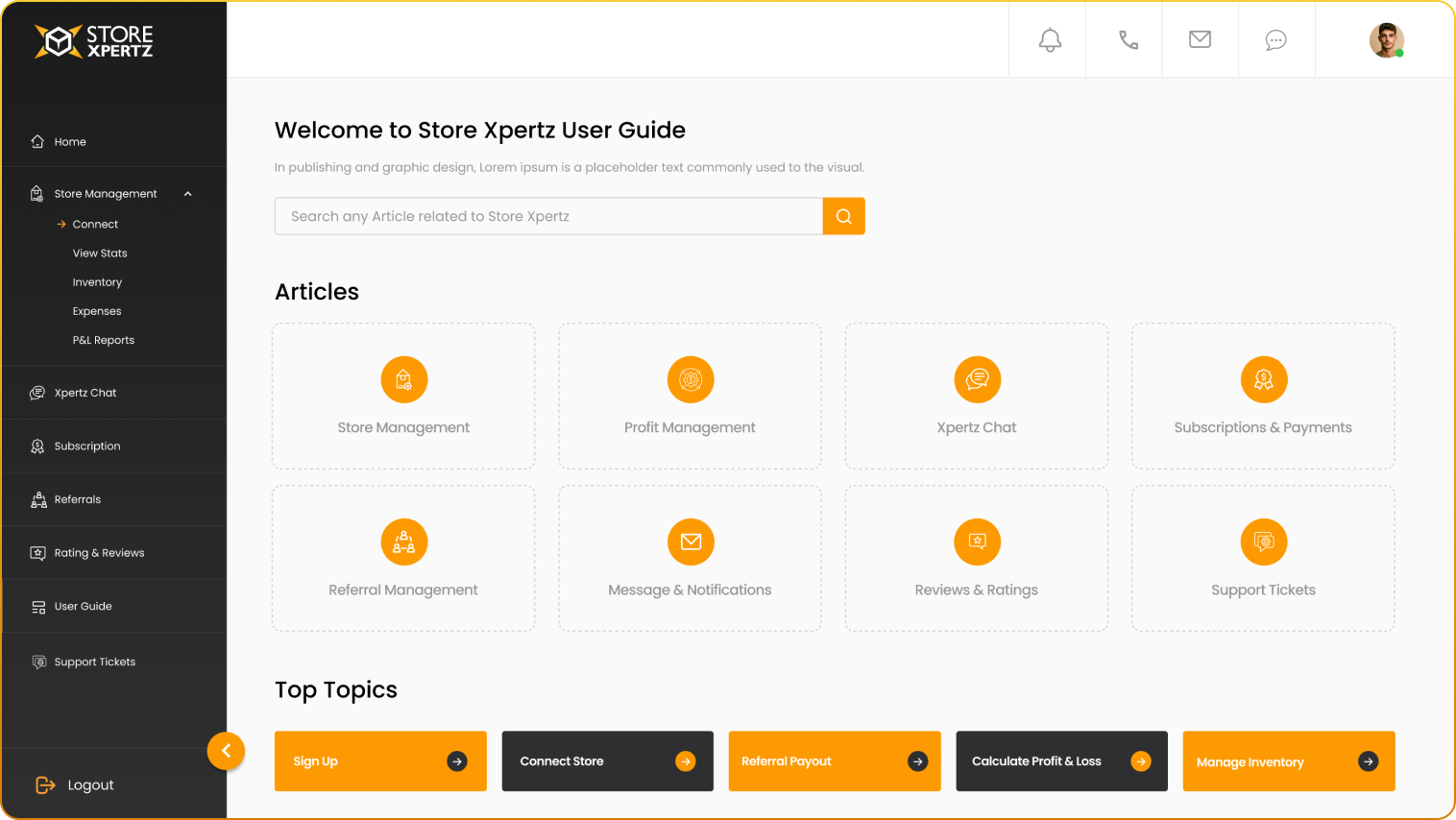Viewport: 1456px width, 820px height.
Task: Click arrow on Calculate Profit & Loss topic
Action: coord(1141,761)
